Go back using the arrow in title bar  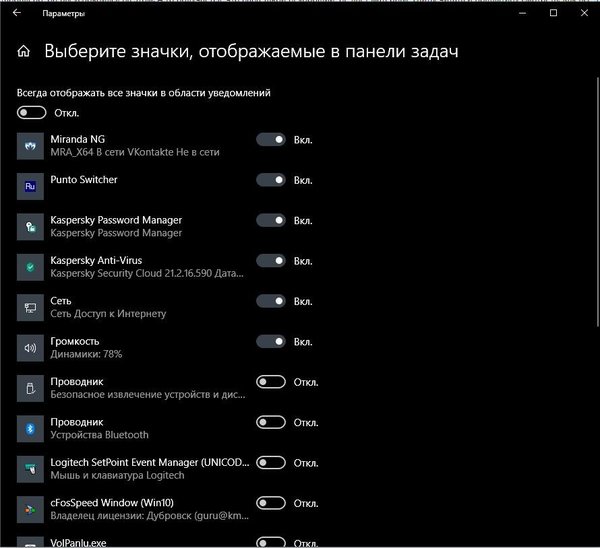tap(17, 13)
